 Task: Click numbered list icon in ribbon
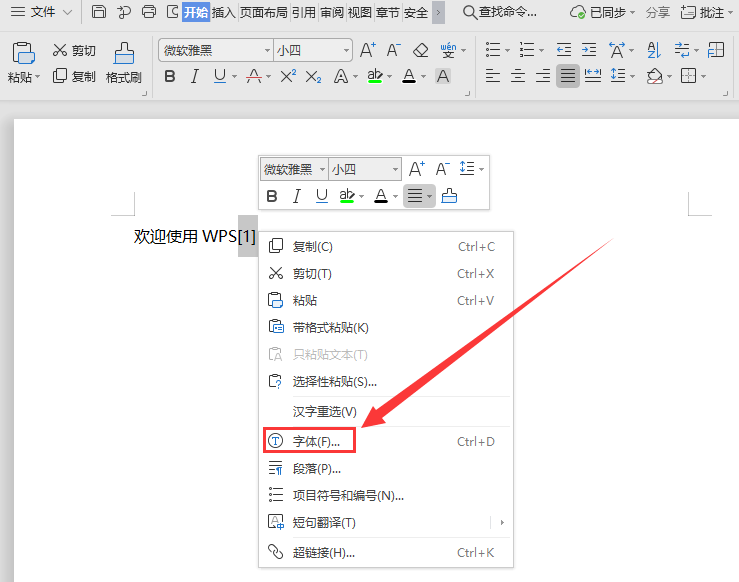pyautogui.click(x=527, y=49)
